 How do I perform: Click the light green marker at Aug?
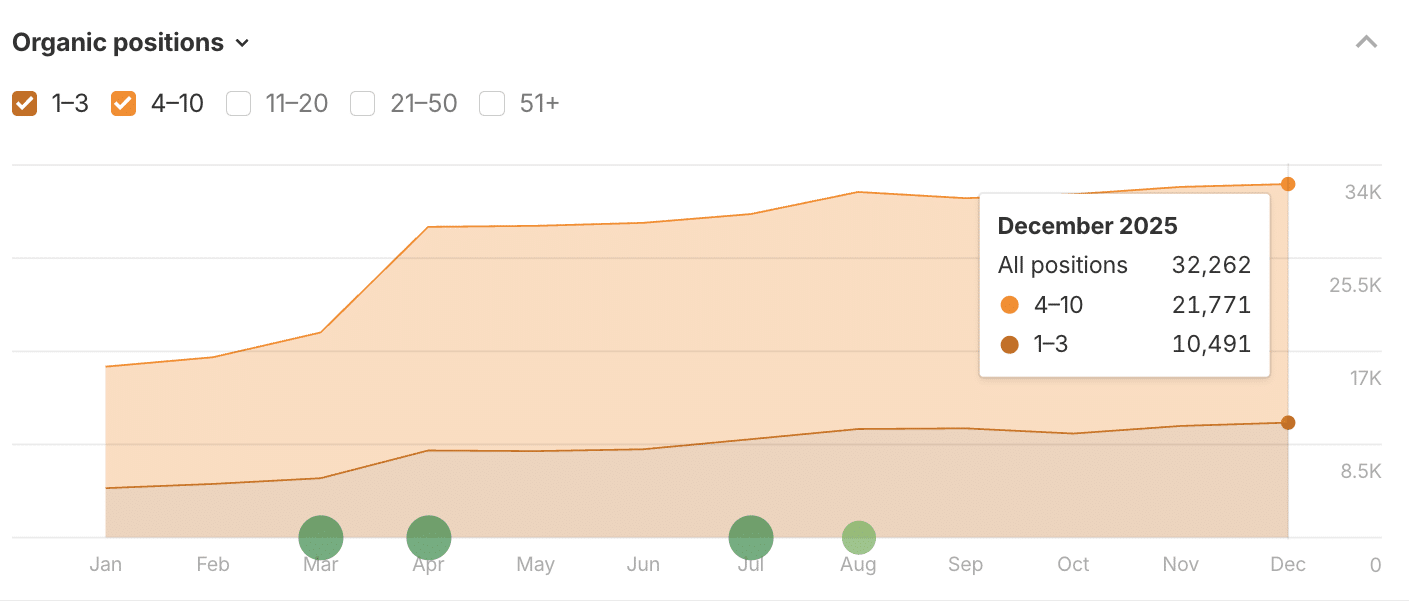tap(858, 538)
